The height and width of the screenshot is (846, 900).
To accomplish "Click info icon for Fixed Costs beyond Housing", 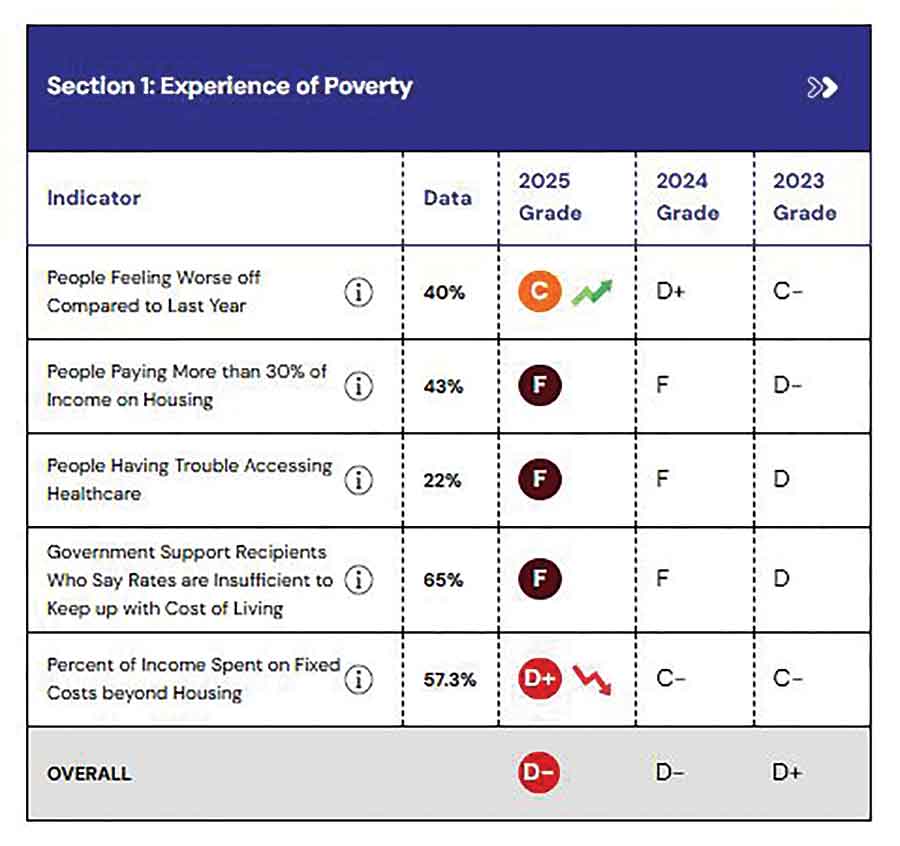I will point(358,679).
